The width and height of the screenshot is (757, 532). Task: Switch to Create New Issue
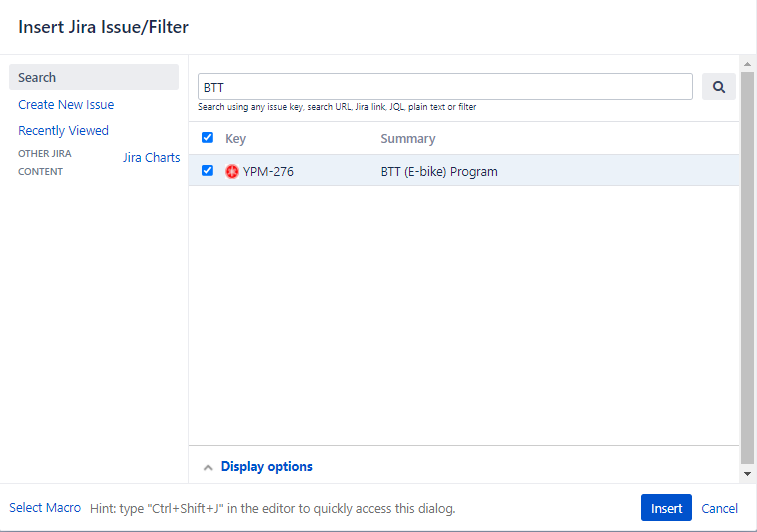(66, 104)
